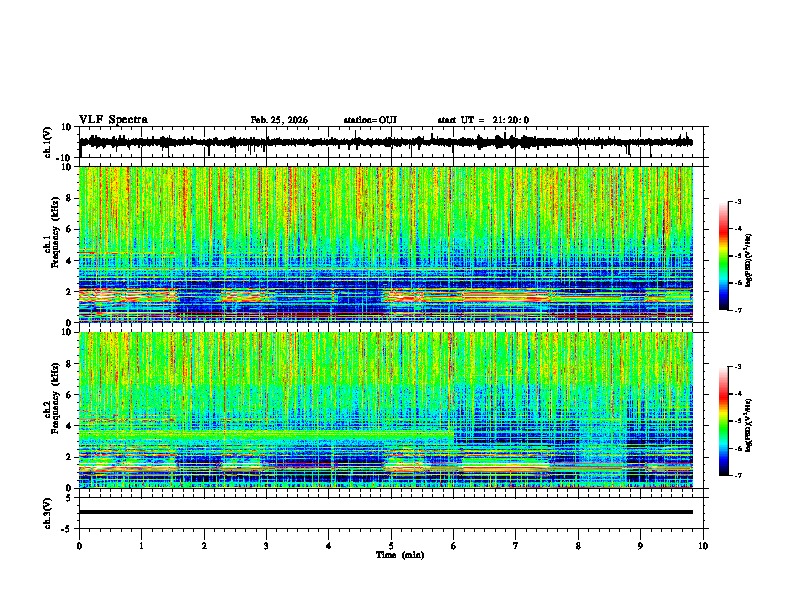Click inside the ch.1 spectrogram panel
This screenshot has width=792, height=612.
pos(385,244)
